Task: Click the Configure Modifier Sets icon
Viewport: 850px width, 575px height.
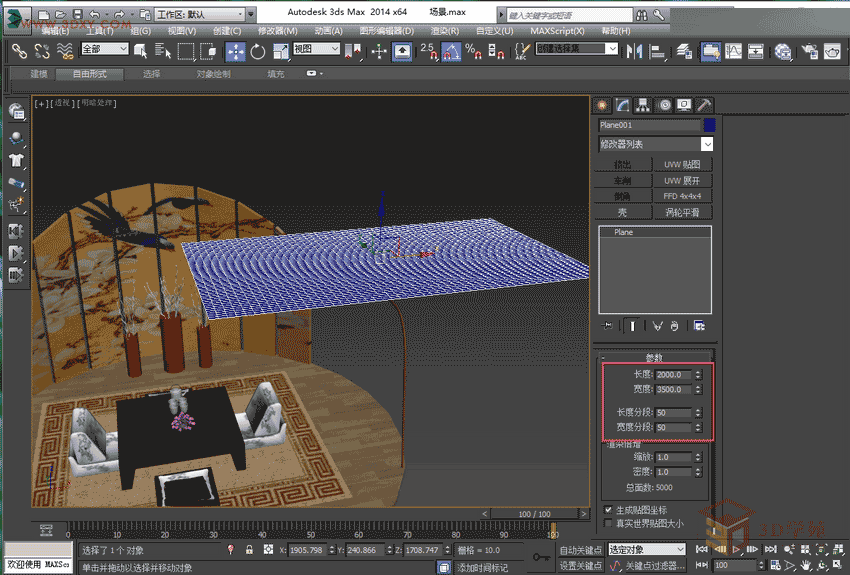Action: coord(699,325)
